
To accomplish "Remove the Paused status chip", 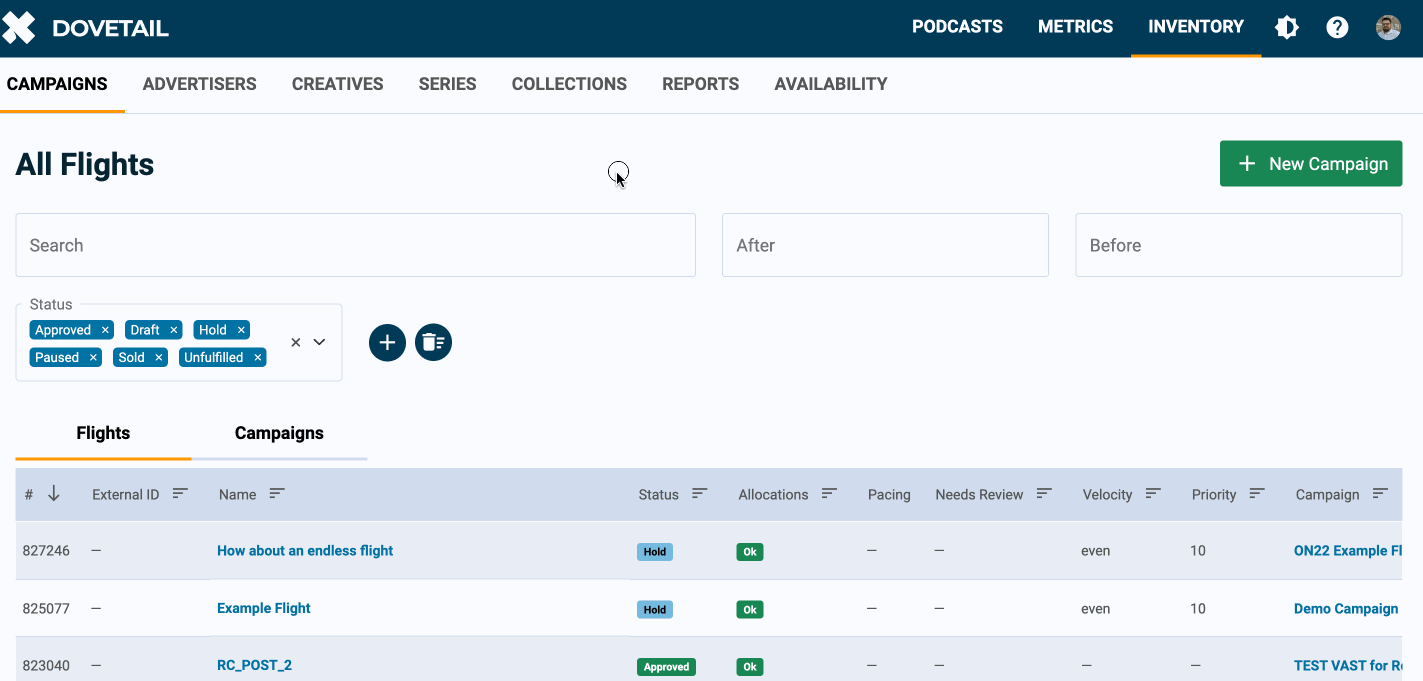I will (93, 357).
